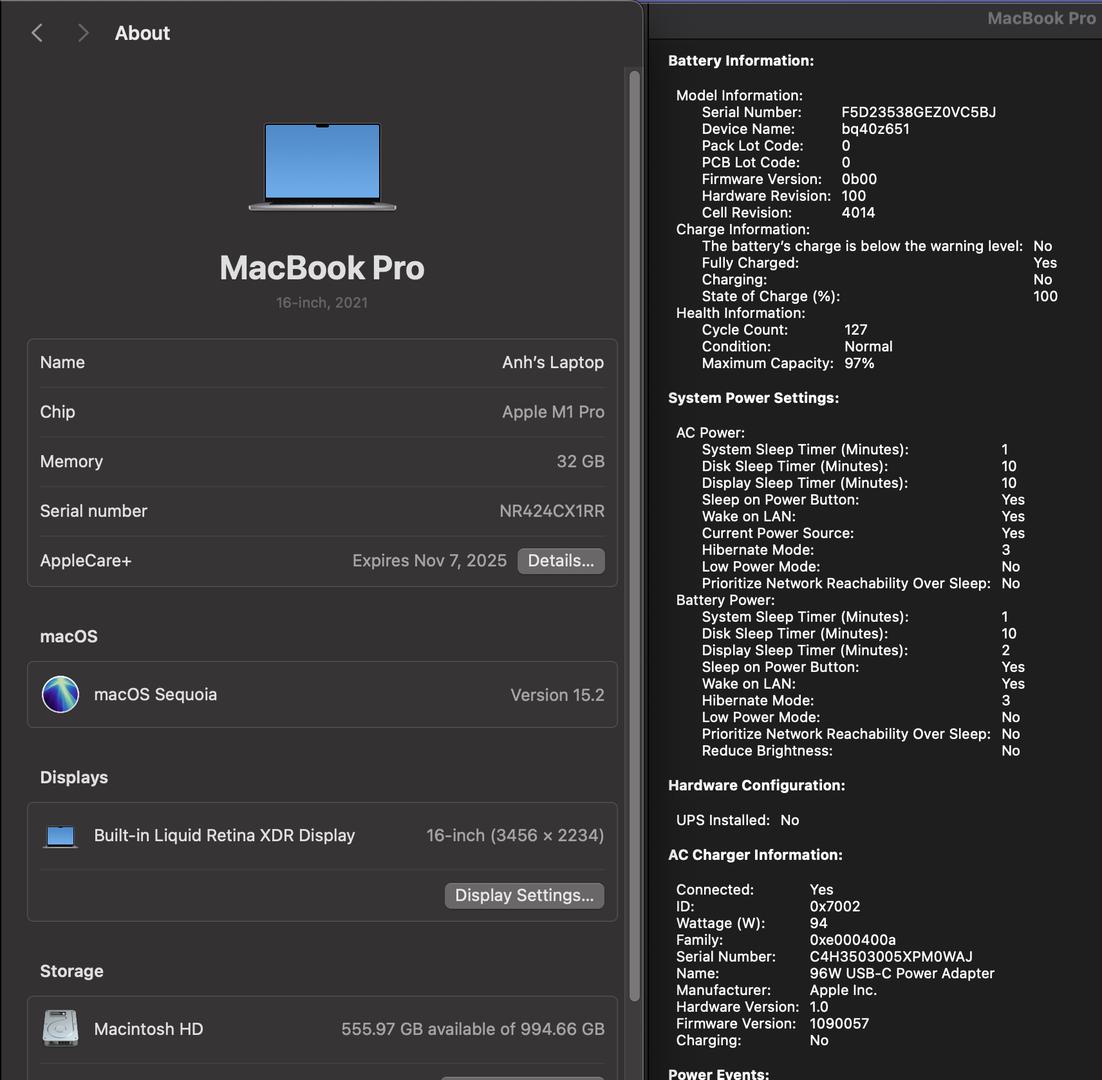1102x1080 pixels.
Task: Click the Cycle Count value 127
Action: pos(855,330)
